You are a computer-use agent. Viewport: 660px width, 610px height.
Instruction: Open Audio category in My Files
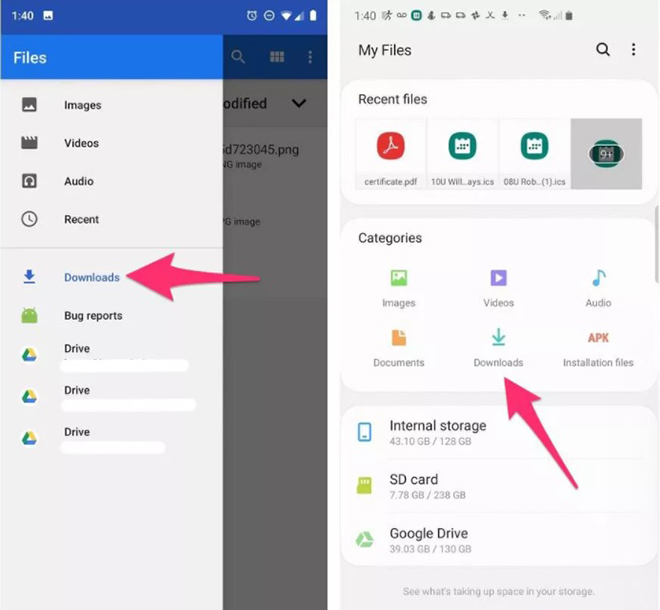[598, 289]
